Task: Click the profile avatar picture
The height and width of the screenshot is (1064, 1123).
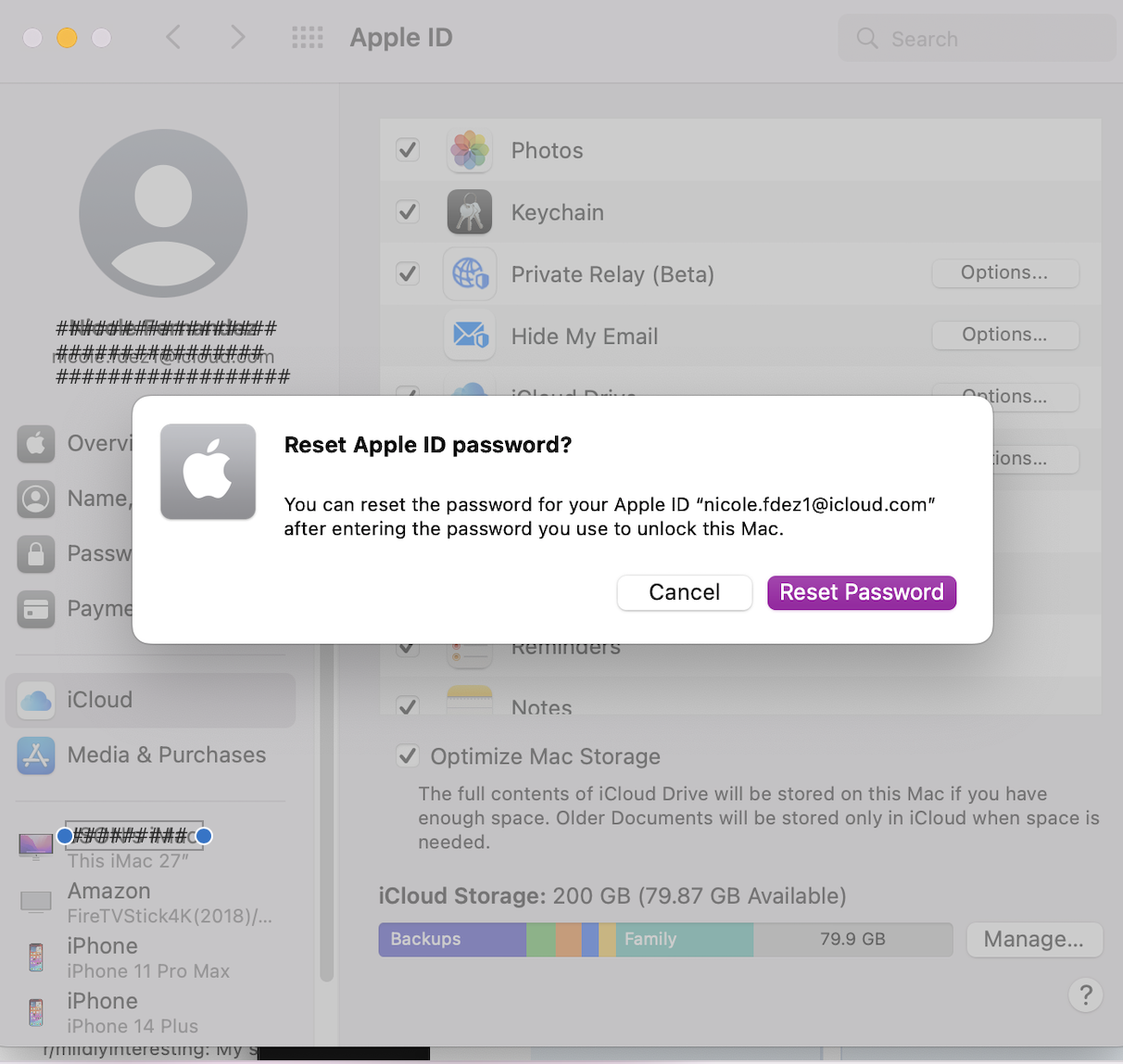Action: click(163, 213)
